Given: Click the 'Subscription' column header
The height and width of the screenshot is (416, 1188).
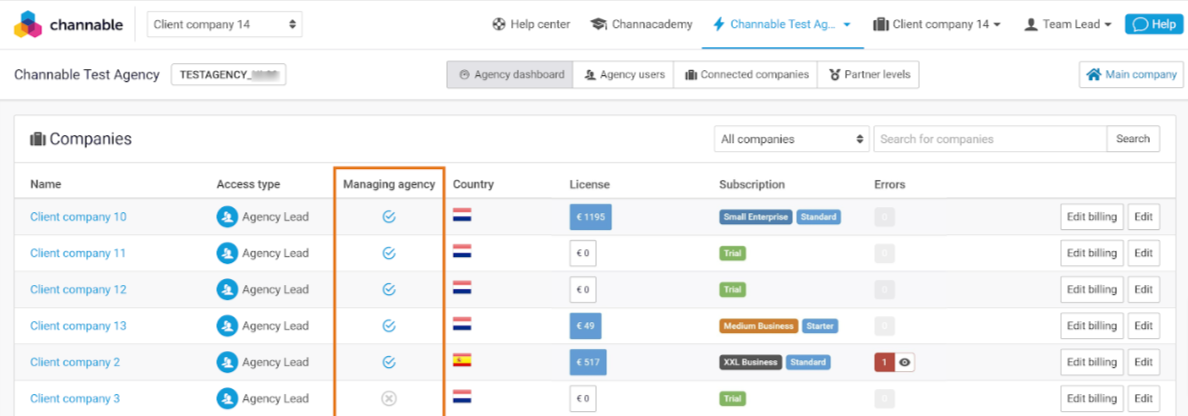Looking at the screenshot, I should (752, 184).
